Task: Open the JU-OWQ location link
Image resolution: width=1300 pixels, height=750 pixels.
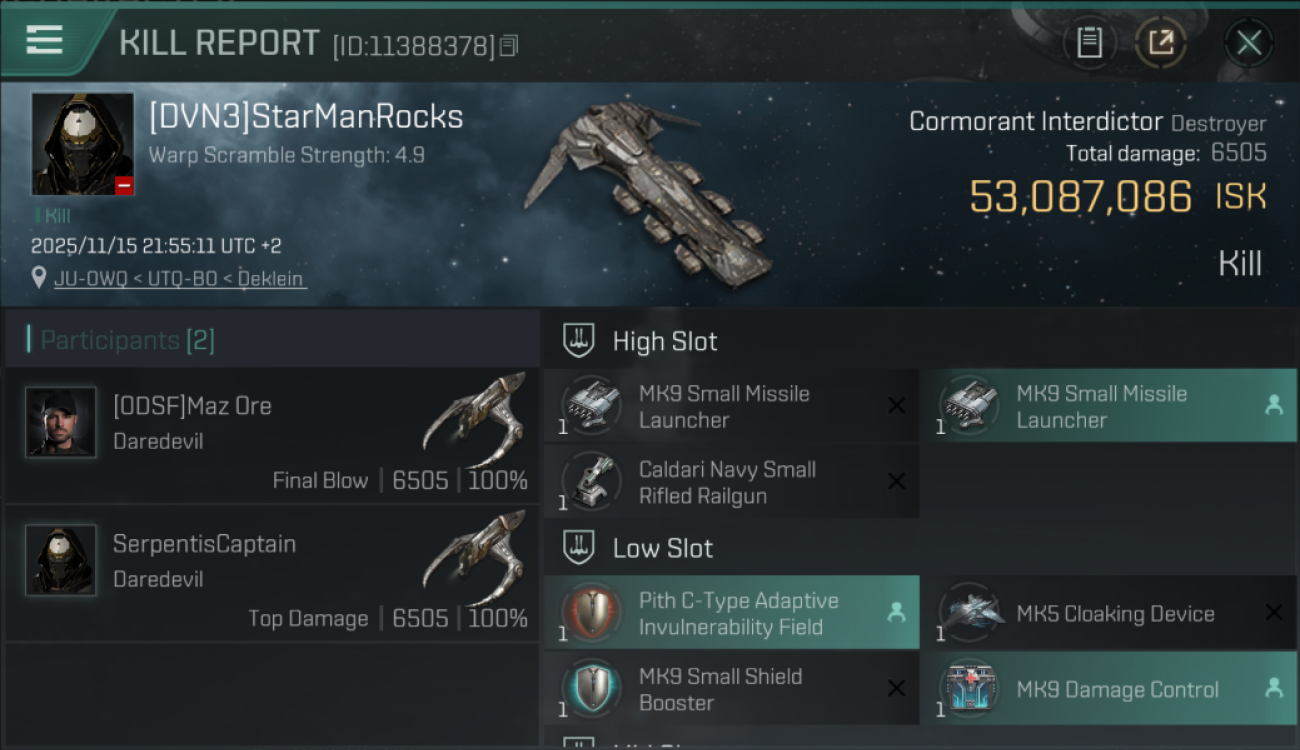Action: point(180,279)
